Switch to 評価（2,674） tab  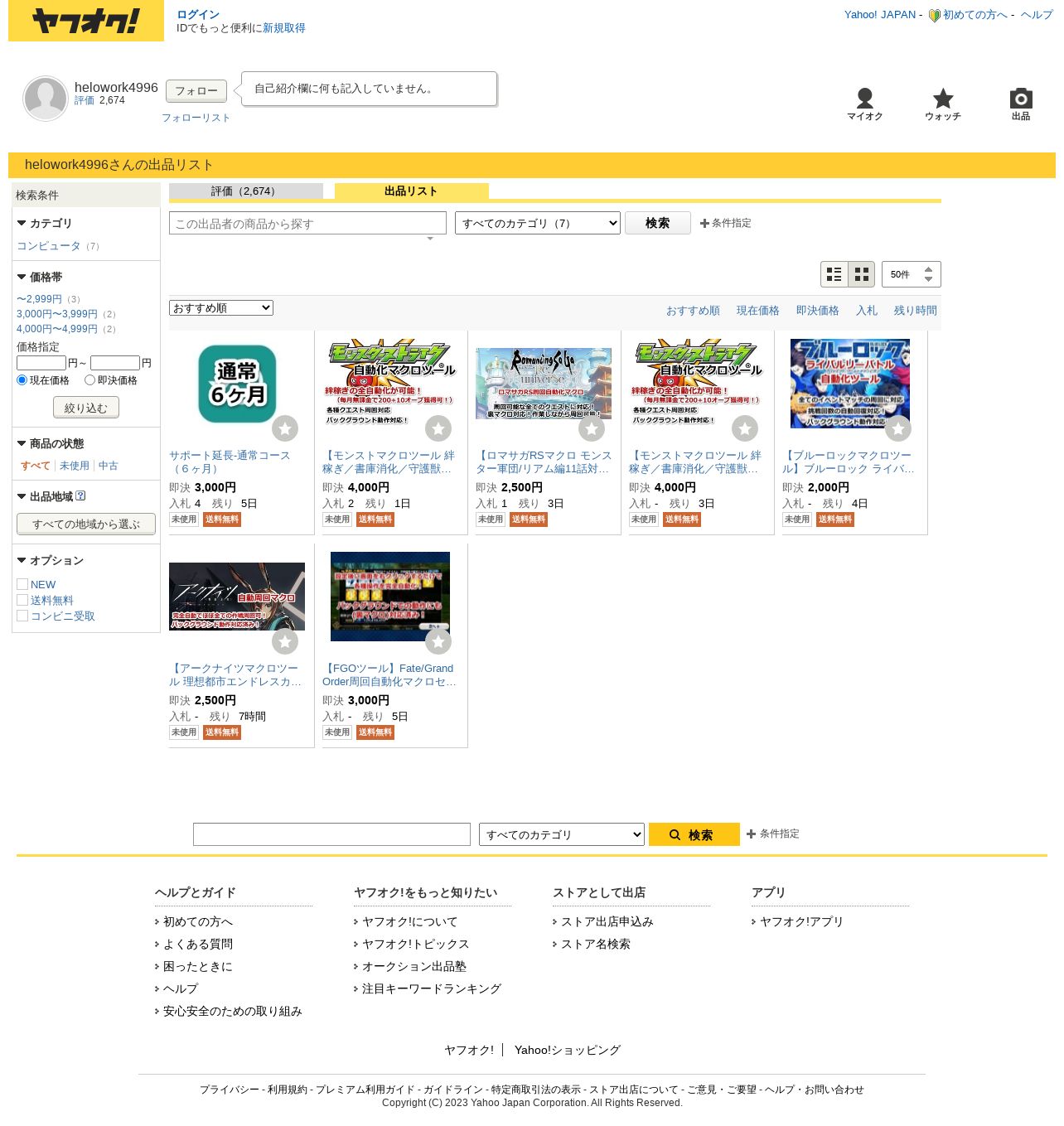coord(246,191)
